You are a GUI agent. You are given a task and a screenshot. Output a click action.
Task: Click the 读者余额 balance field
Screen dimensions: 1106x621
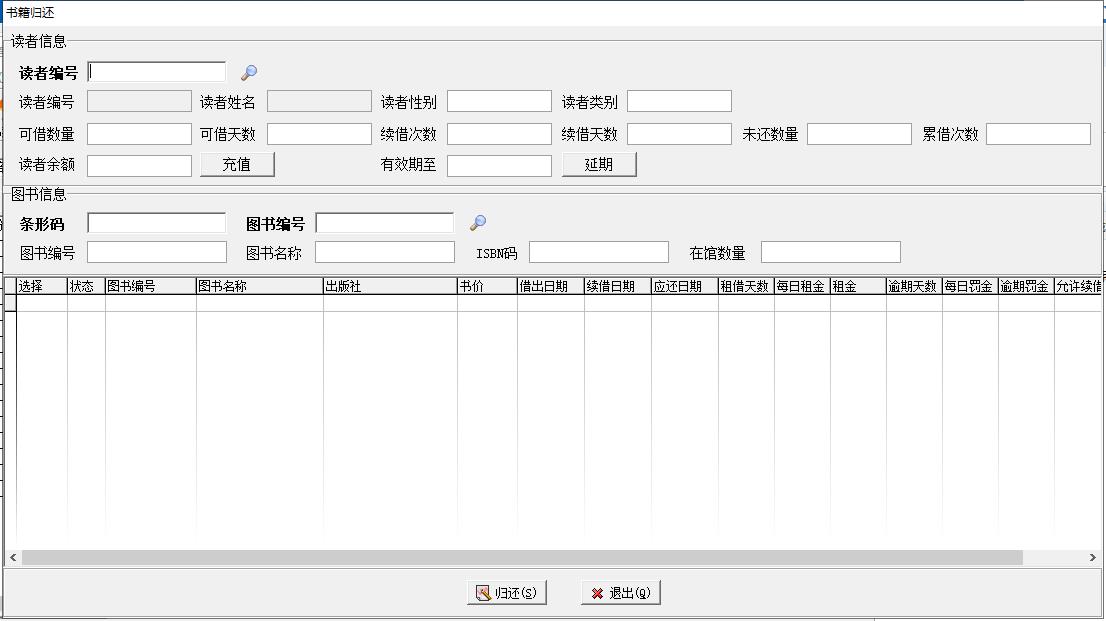[139, 166]
